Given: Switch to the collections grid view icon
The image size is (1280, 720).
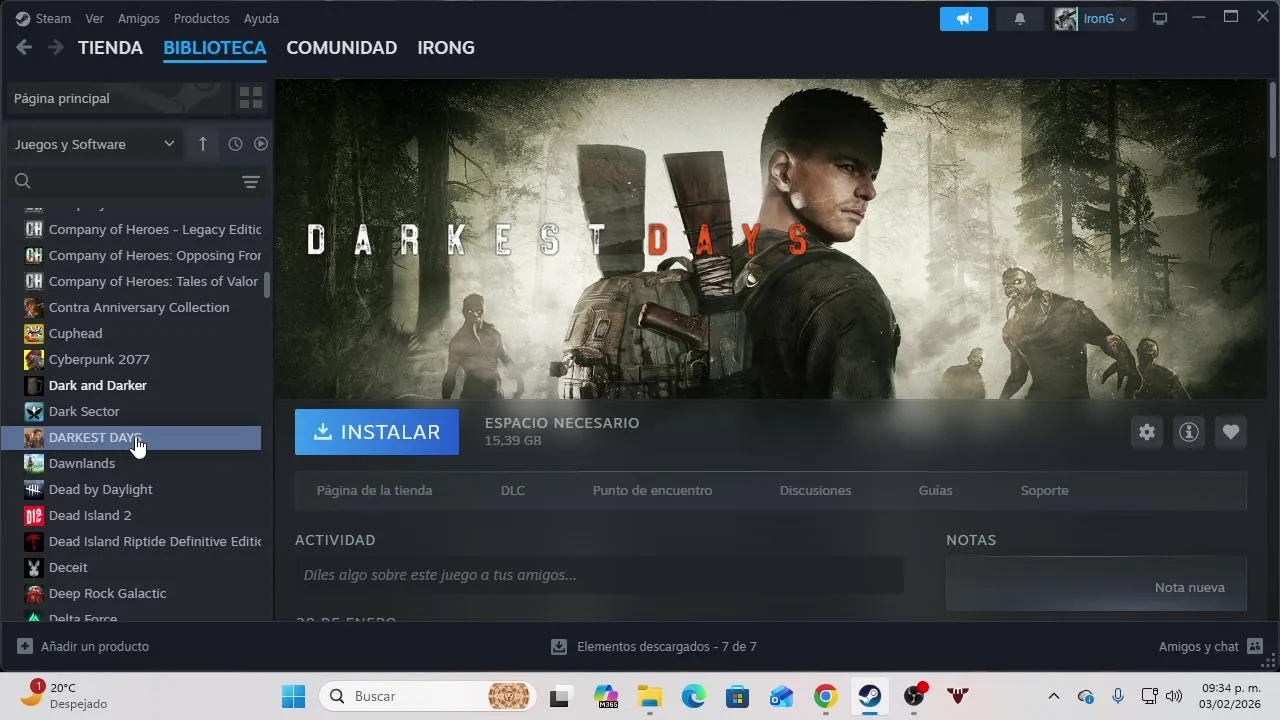Looking at the screenshot, I should point(251,98).
